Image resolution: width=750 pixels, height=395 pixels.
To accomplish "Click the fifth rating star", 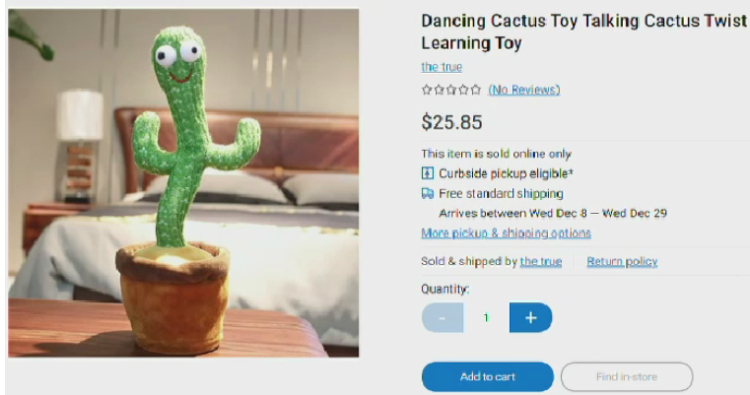I will point(475,89).
